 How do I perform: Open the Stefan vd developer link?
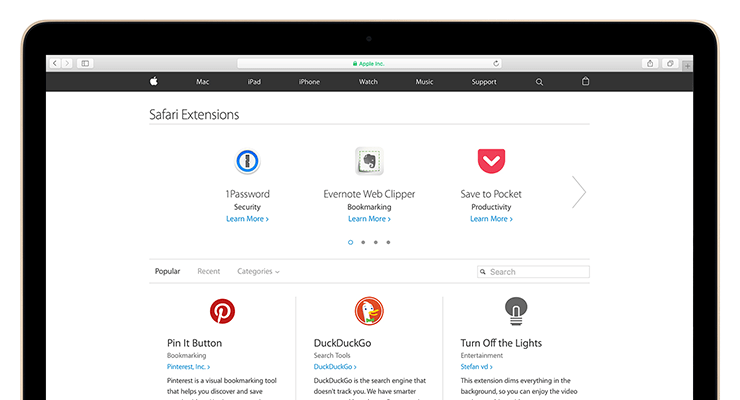(477, 367)
